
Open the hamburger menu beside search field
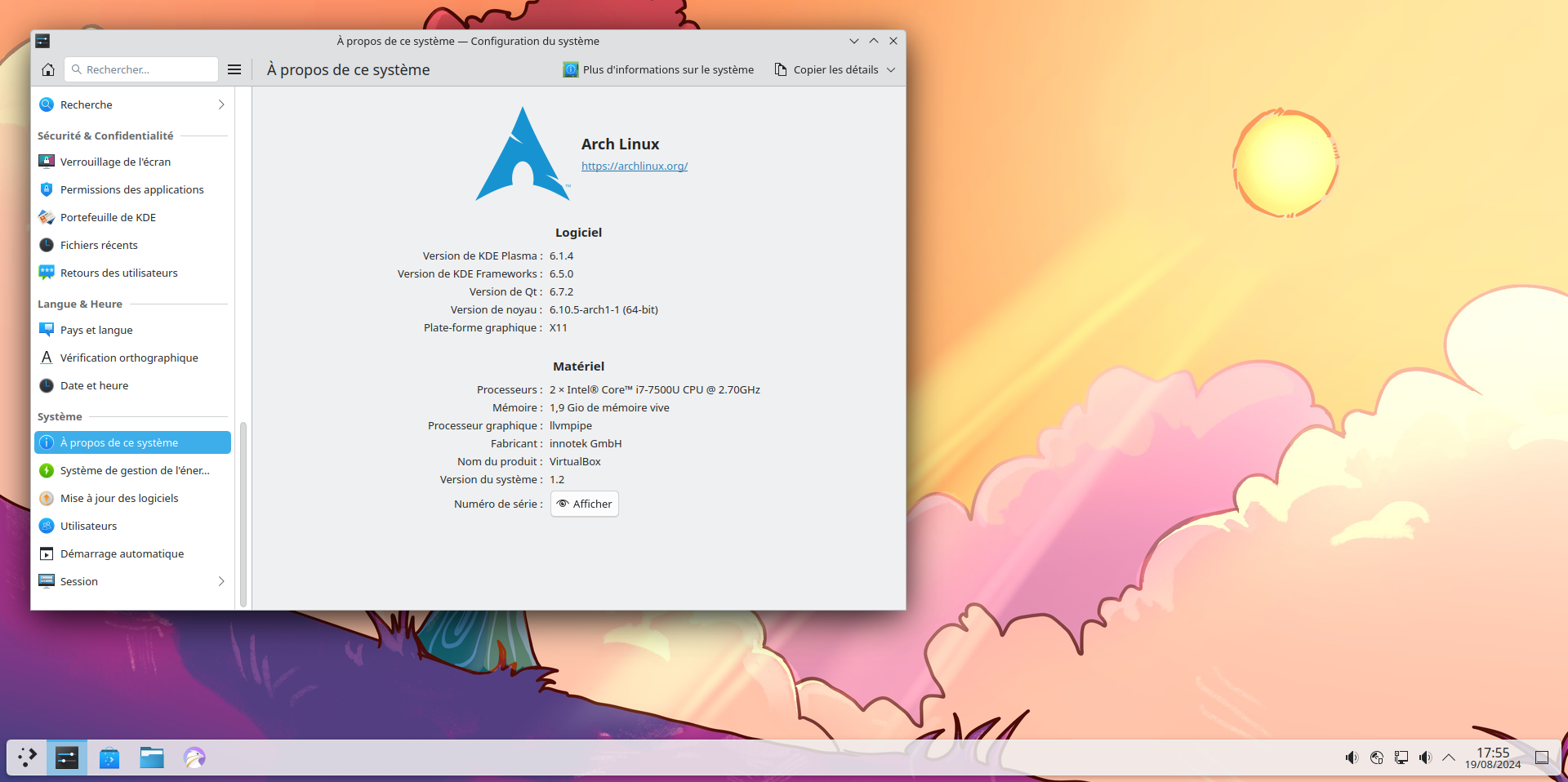click(x=234, y=69)
